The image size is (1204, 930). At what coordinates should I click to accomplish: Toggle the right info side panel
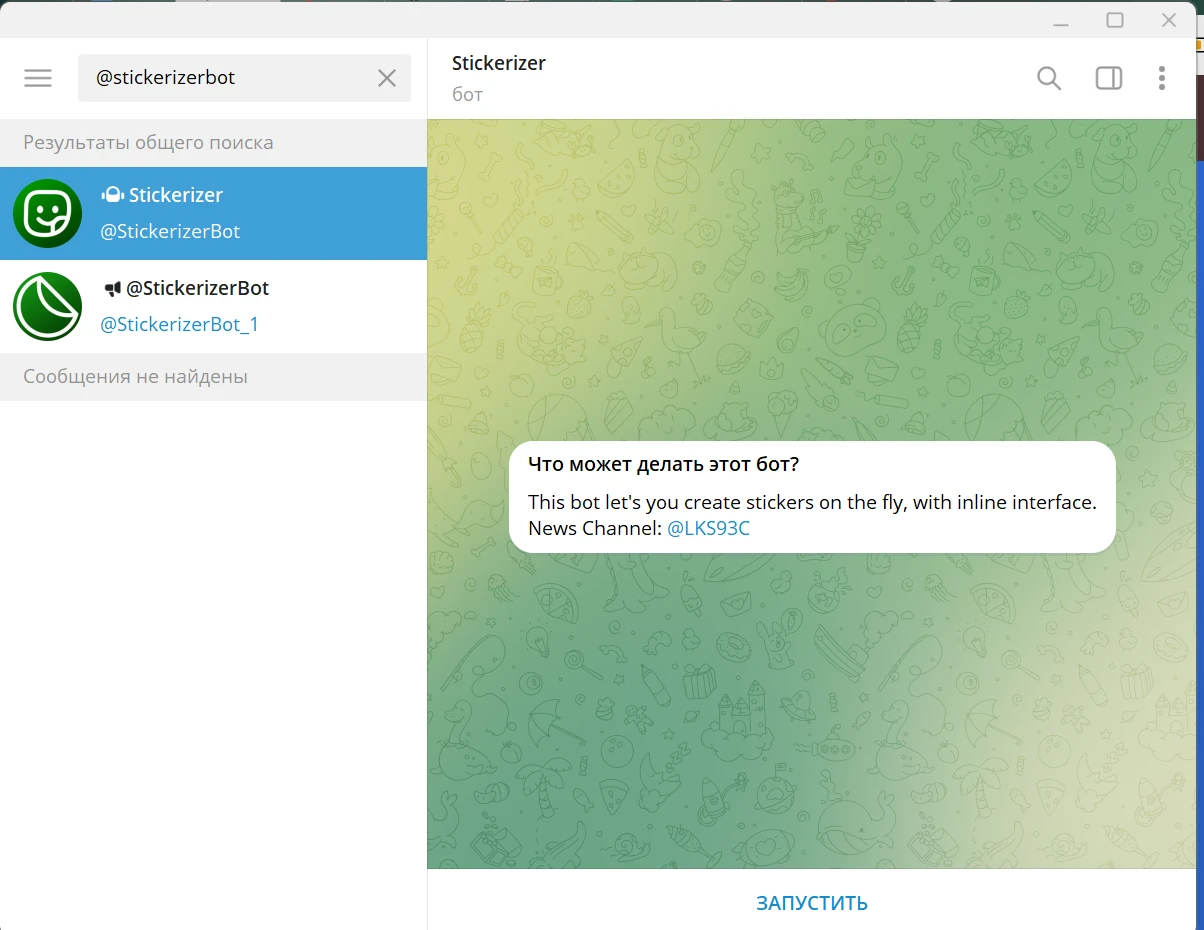[1109, 78]
